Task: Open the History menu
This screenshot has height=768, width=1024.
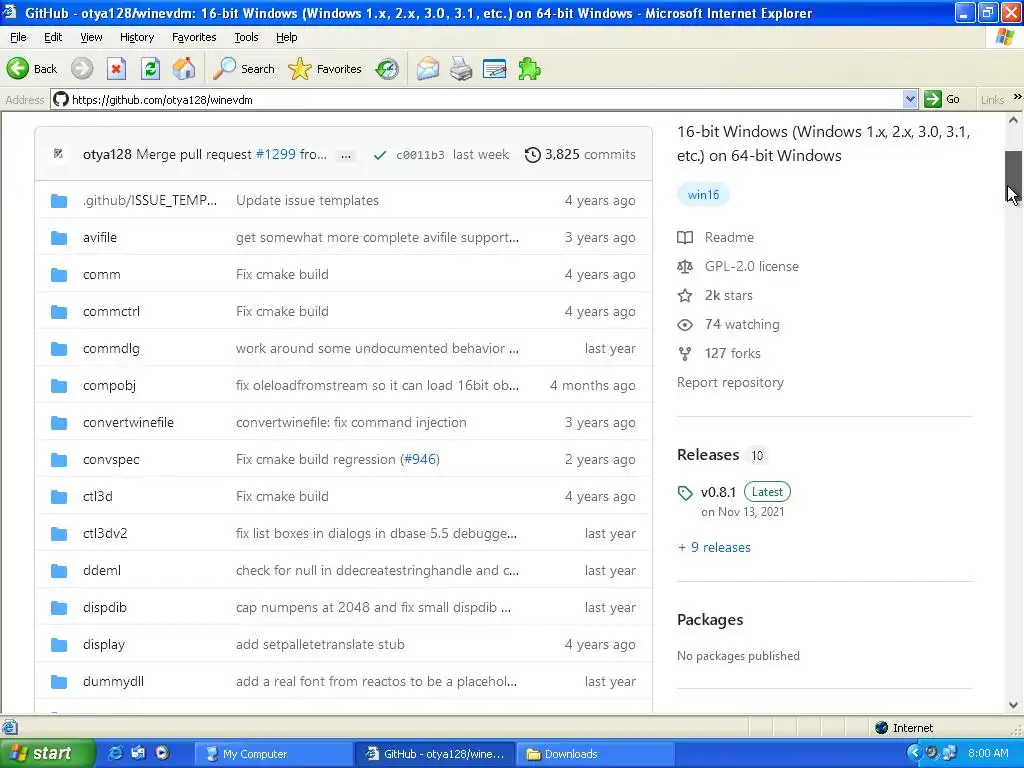Action: [136, 37]
